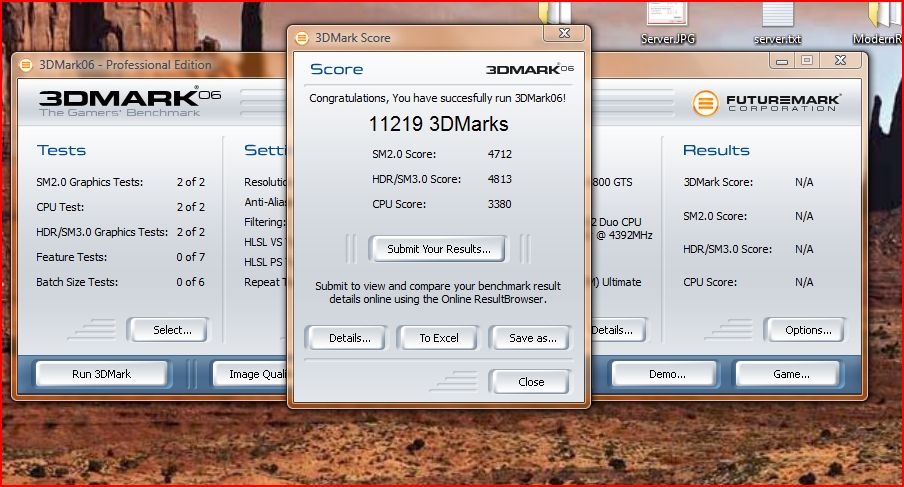Start Game... from main window
The image size is (904, 487).
coord(790,374)
